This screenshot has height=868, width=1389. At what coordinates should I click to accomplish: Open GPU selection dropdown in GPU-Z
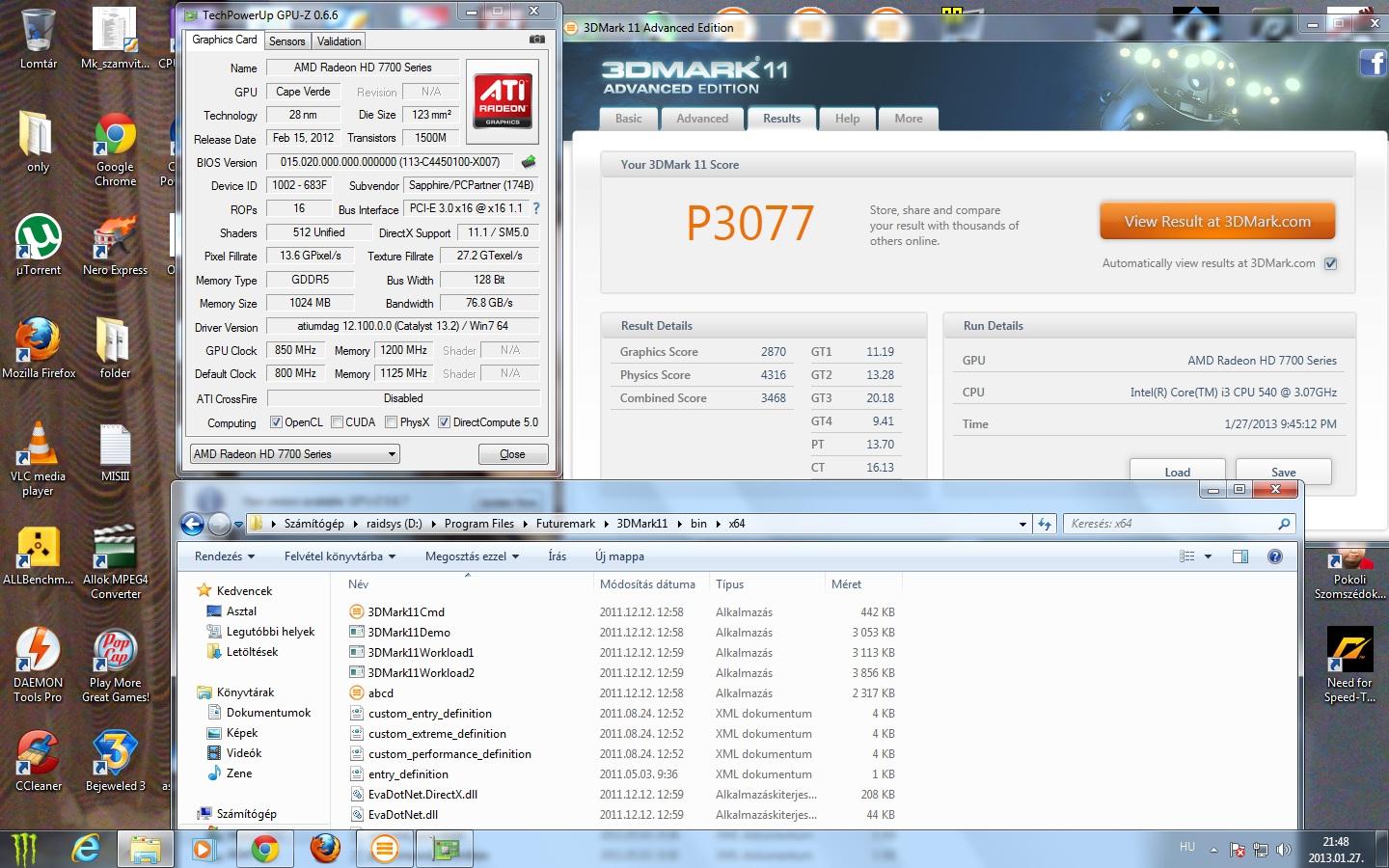click(293, 454)
